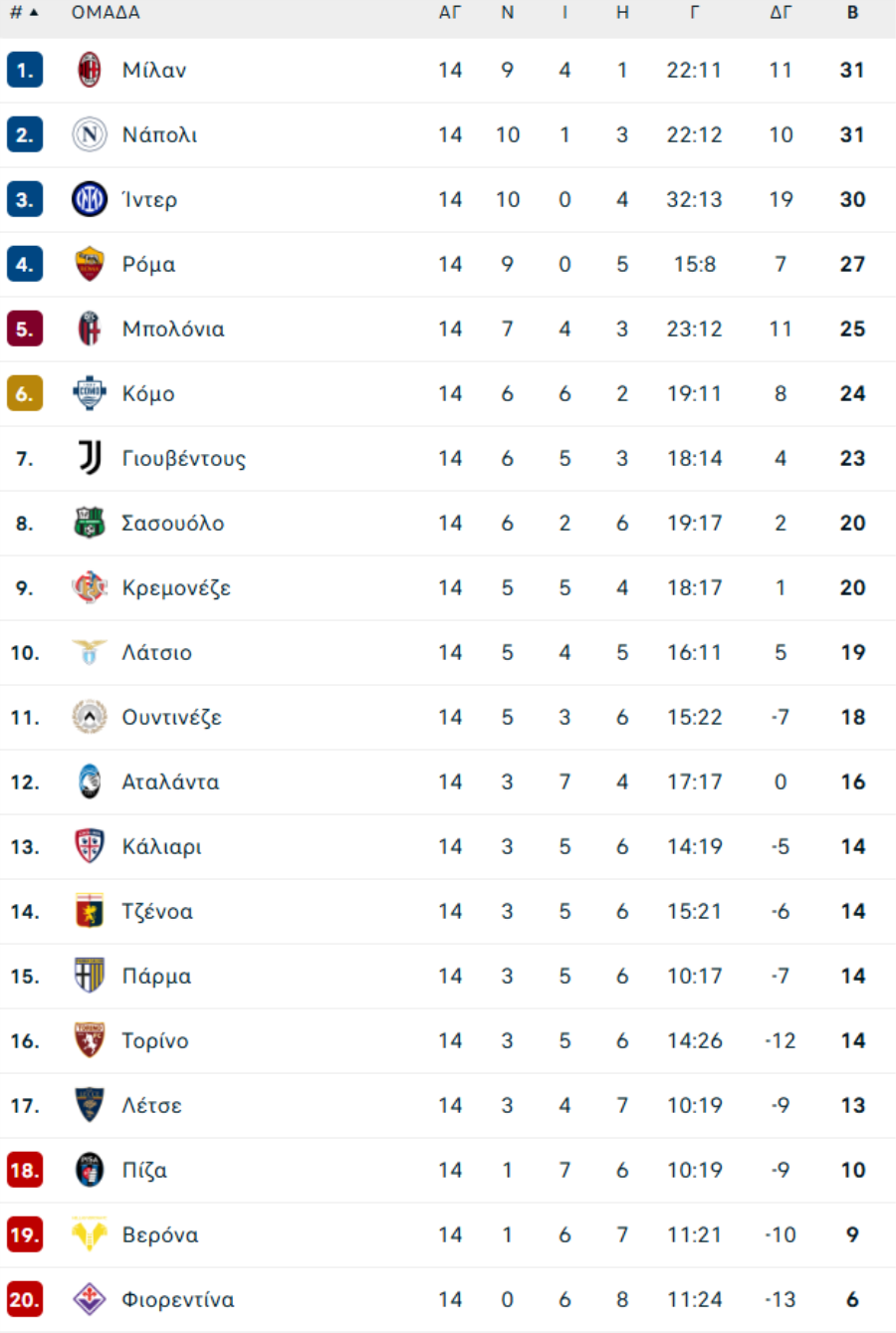This screenshot has width=896, height=1333.
Task: Open the Κόμο team link
Action: 148,393
